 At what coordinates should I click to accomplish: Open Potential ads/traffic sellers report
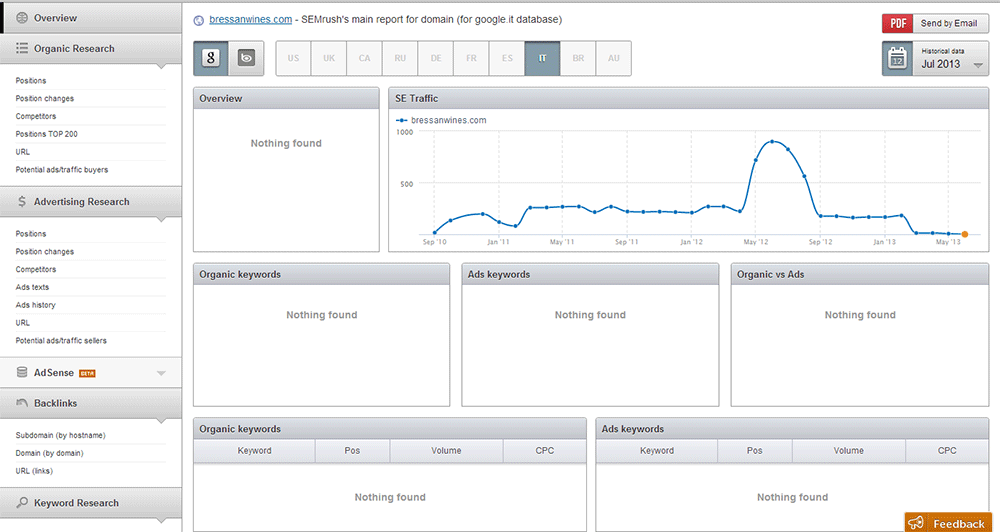[61, 341]
